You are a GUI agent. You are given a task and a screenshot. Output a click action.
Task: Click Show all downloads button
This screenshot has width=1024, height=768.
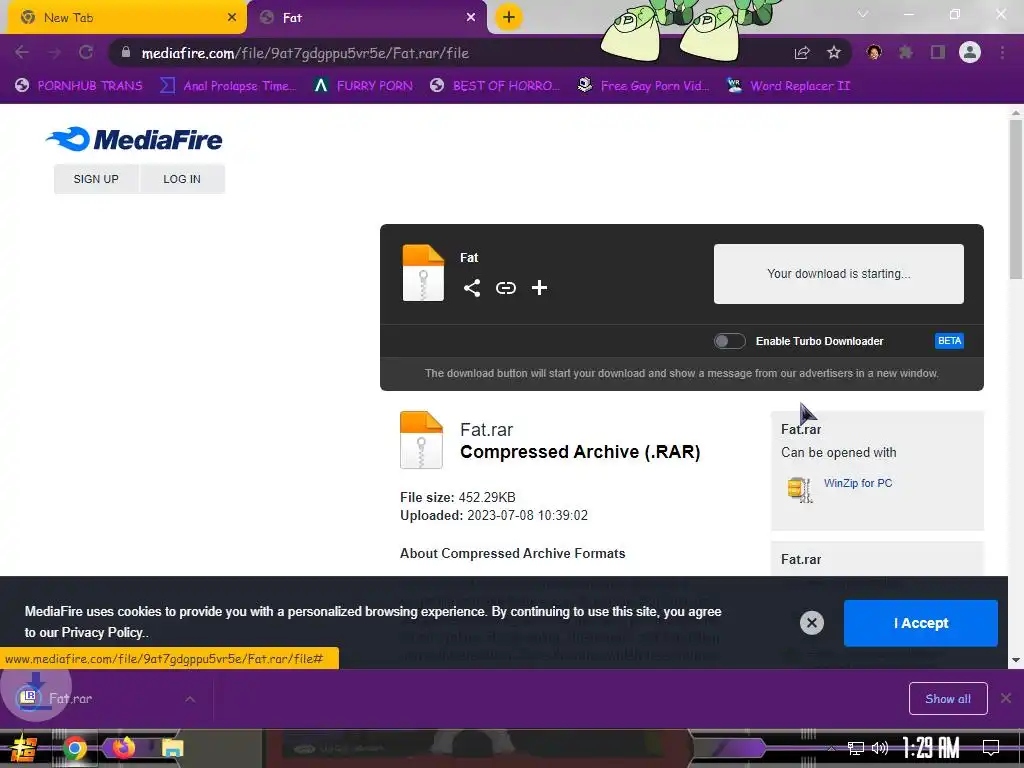point(948,699)
